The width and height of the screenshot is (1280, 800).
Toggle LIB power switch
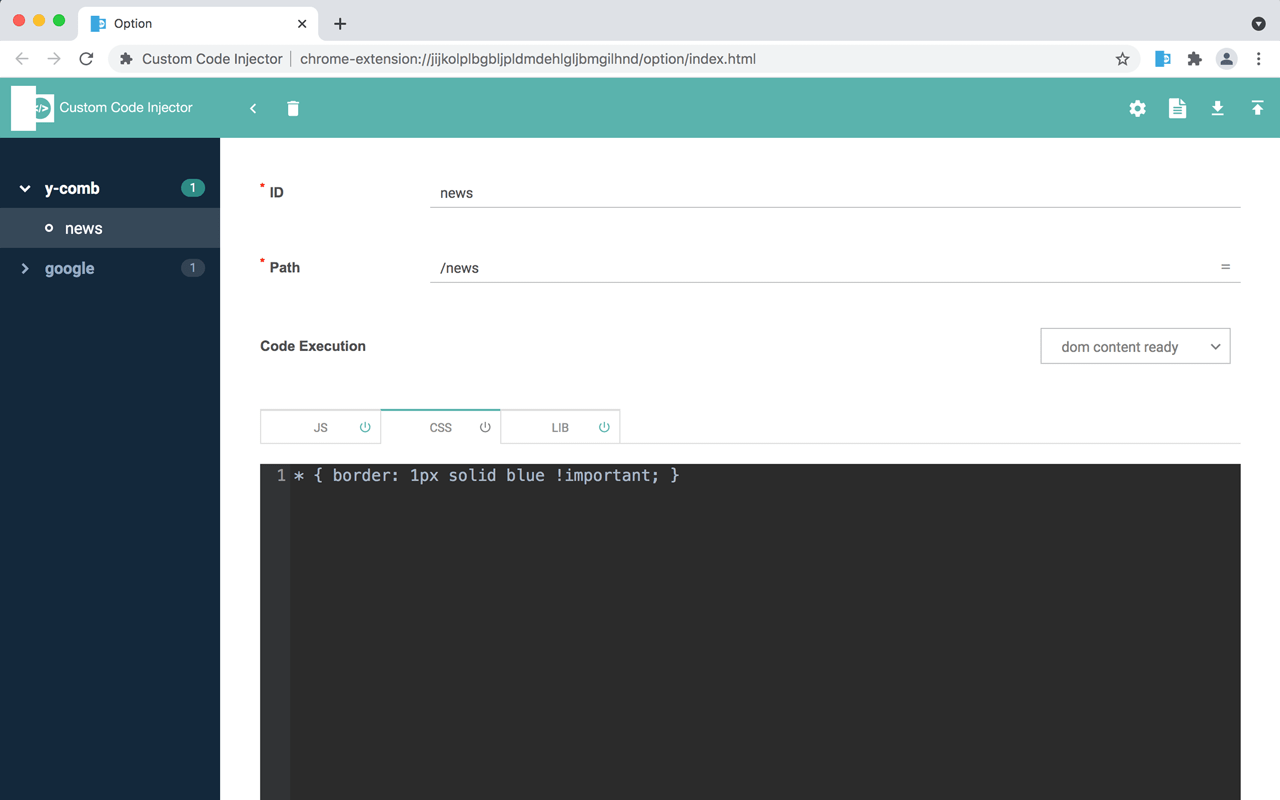tap(604, 427)
